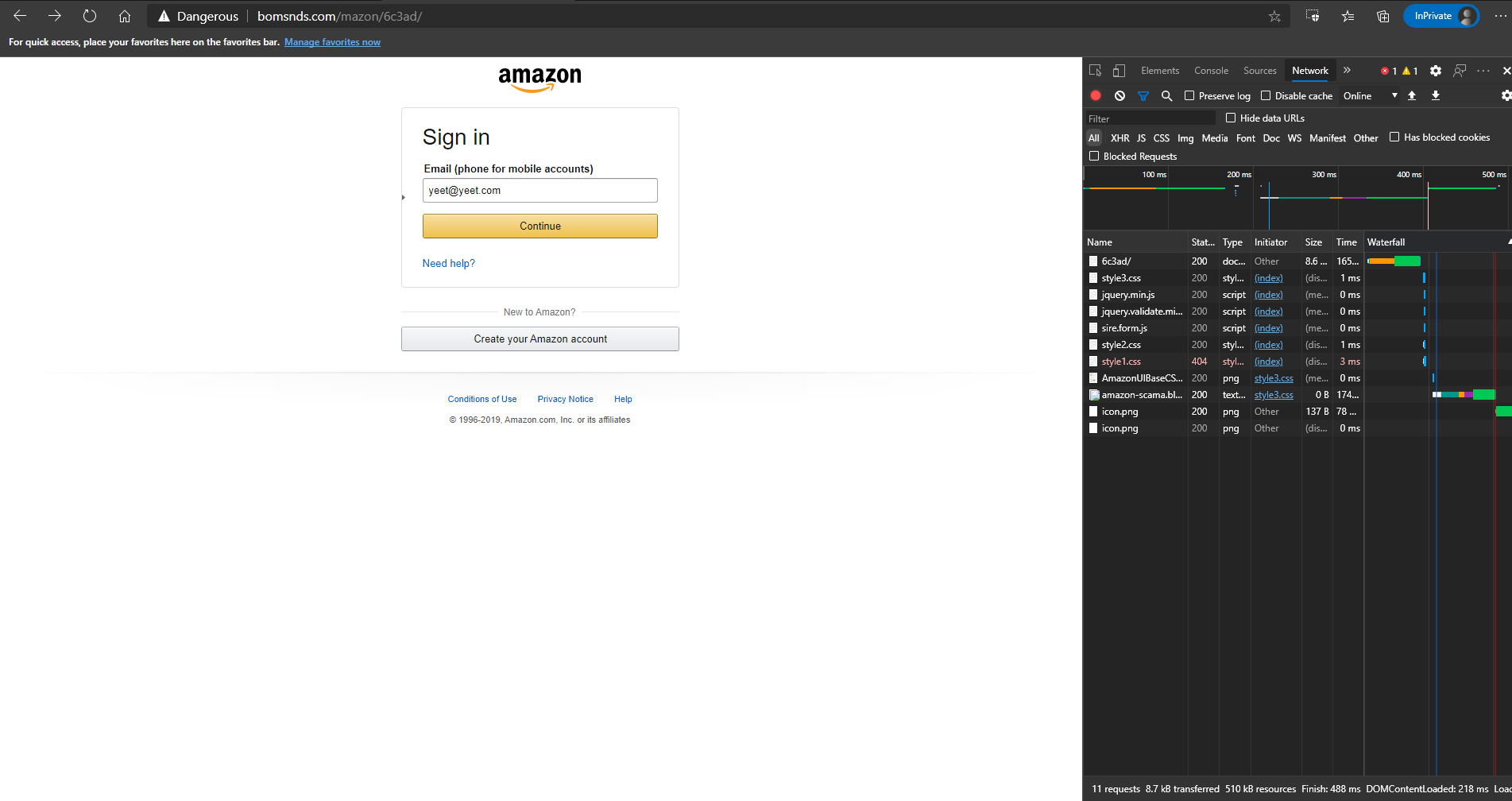Open the browser Settings and more menu
This screenshot has height=801, width=1512.
tap(1499, 16)
